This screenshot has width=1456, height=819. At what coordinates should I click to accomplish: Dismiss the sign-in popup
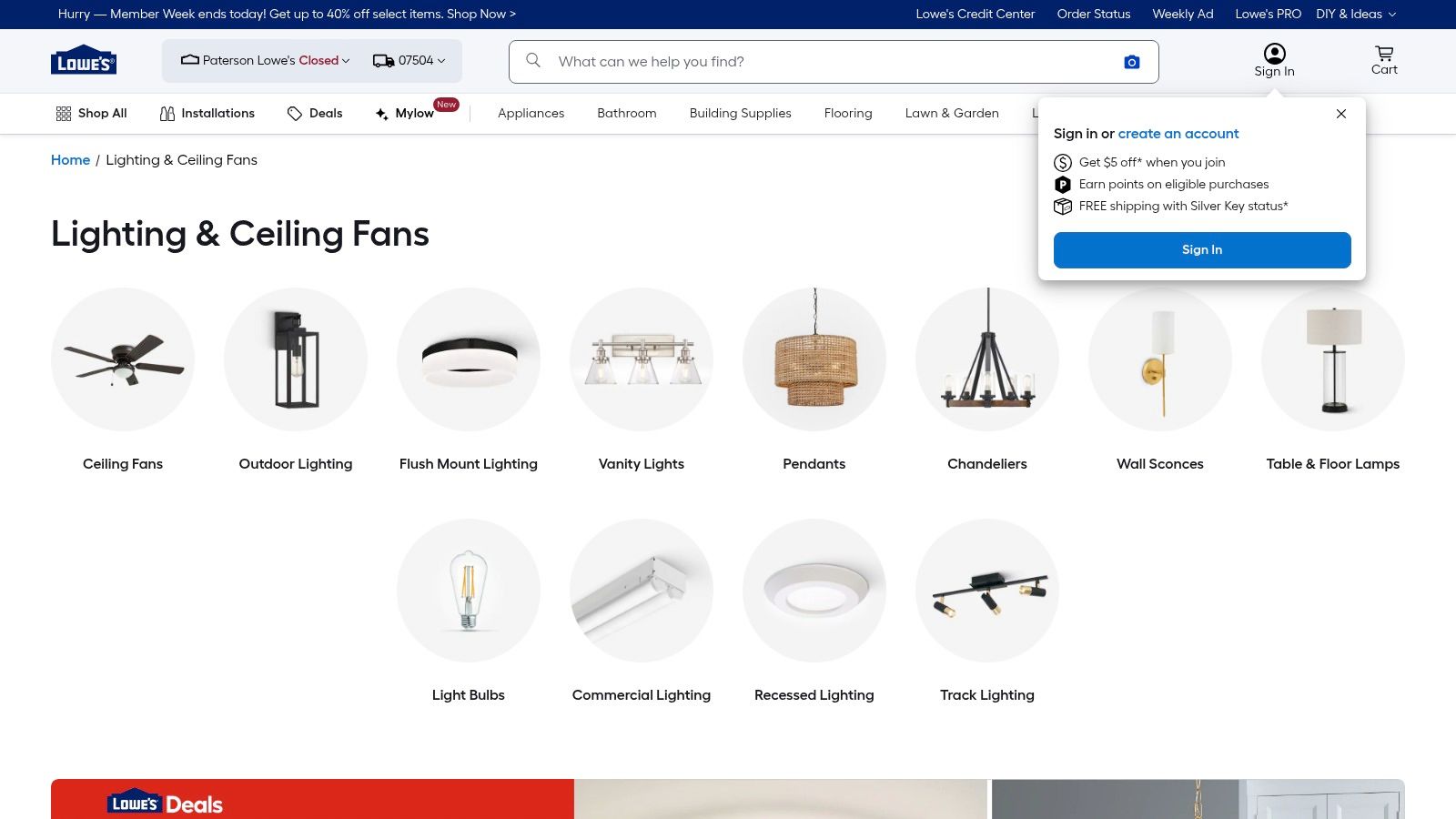coord(1340,114)
